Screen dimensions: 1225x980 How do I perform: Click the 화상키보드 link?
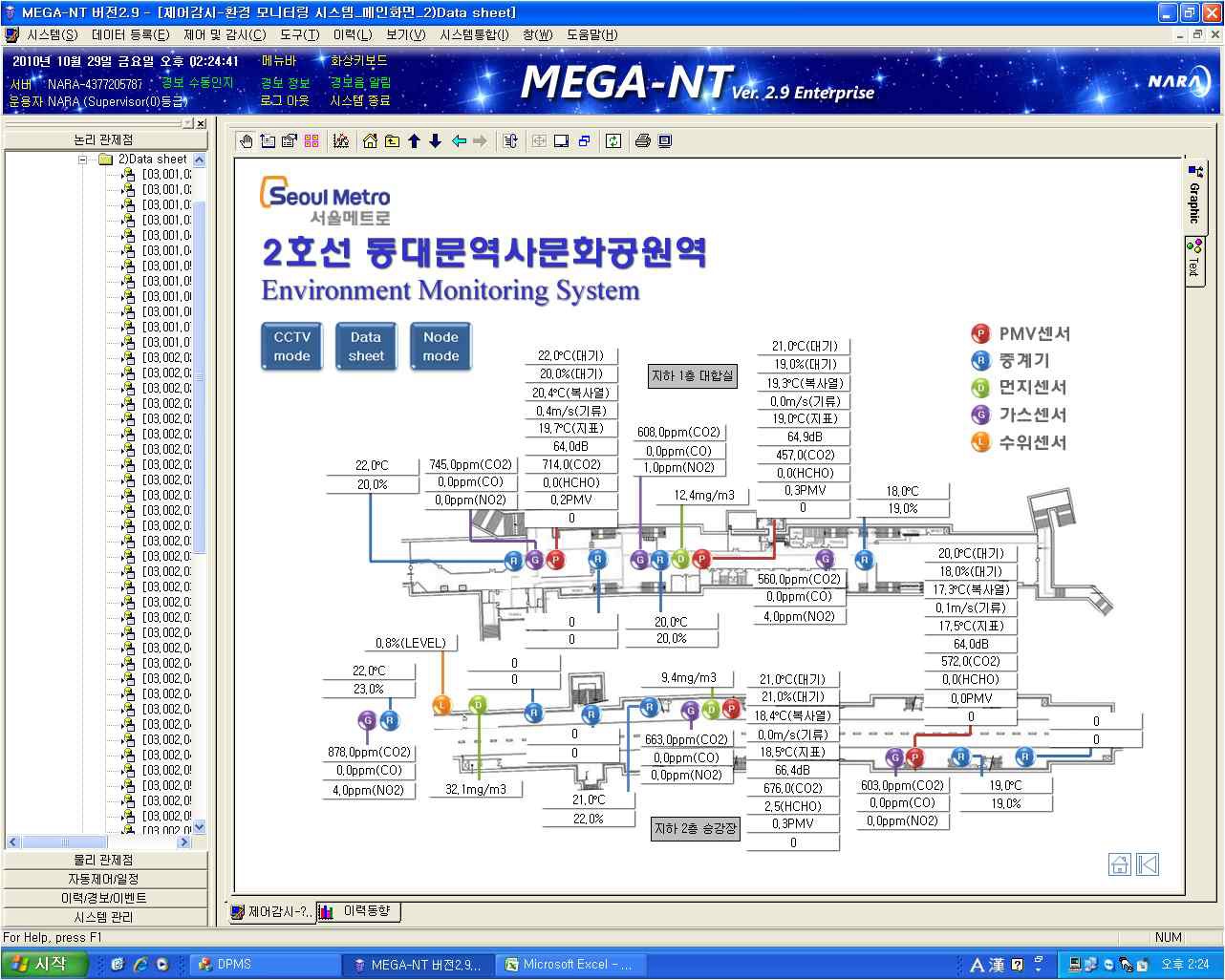coord(358,61)
